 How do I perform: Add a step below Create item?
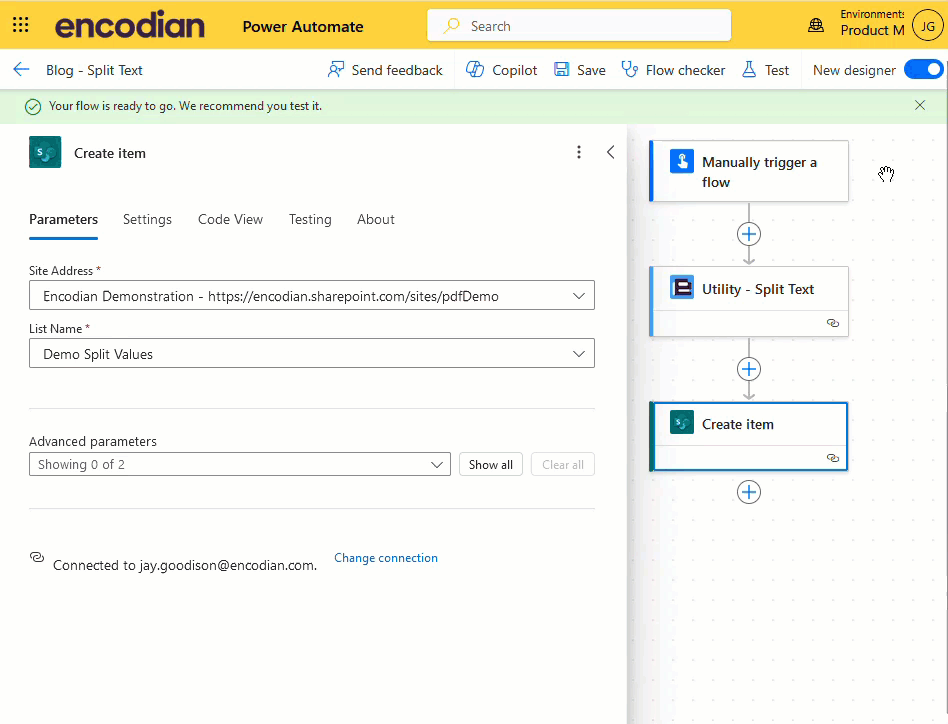(x=748, y=492)
